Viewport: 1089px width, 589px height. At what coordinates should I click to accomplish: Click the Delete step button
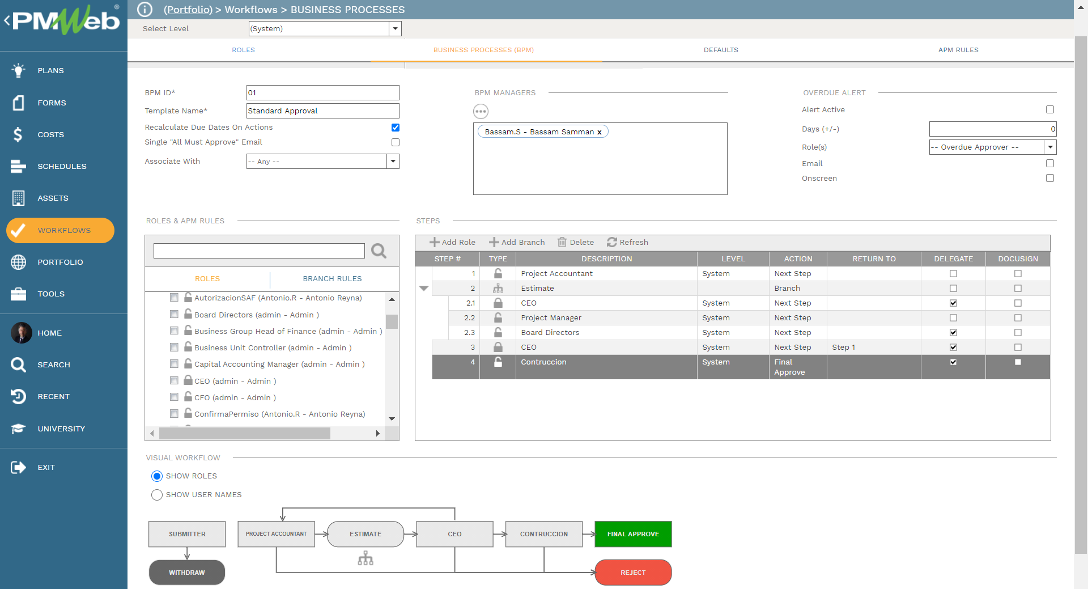click(576, 242)
